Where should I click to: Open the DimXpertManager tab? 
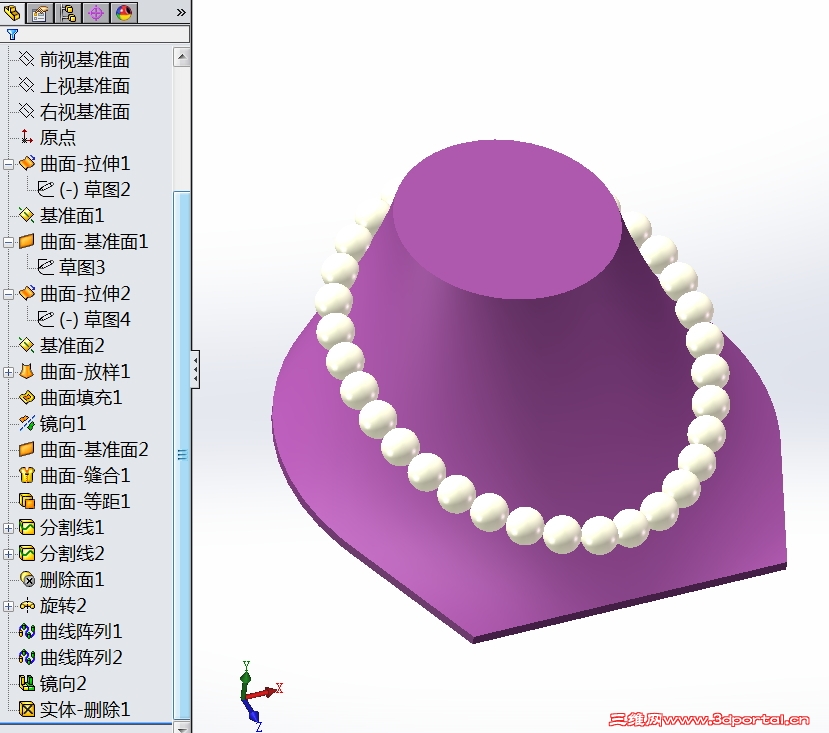[x=96, y=12]
